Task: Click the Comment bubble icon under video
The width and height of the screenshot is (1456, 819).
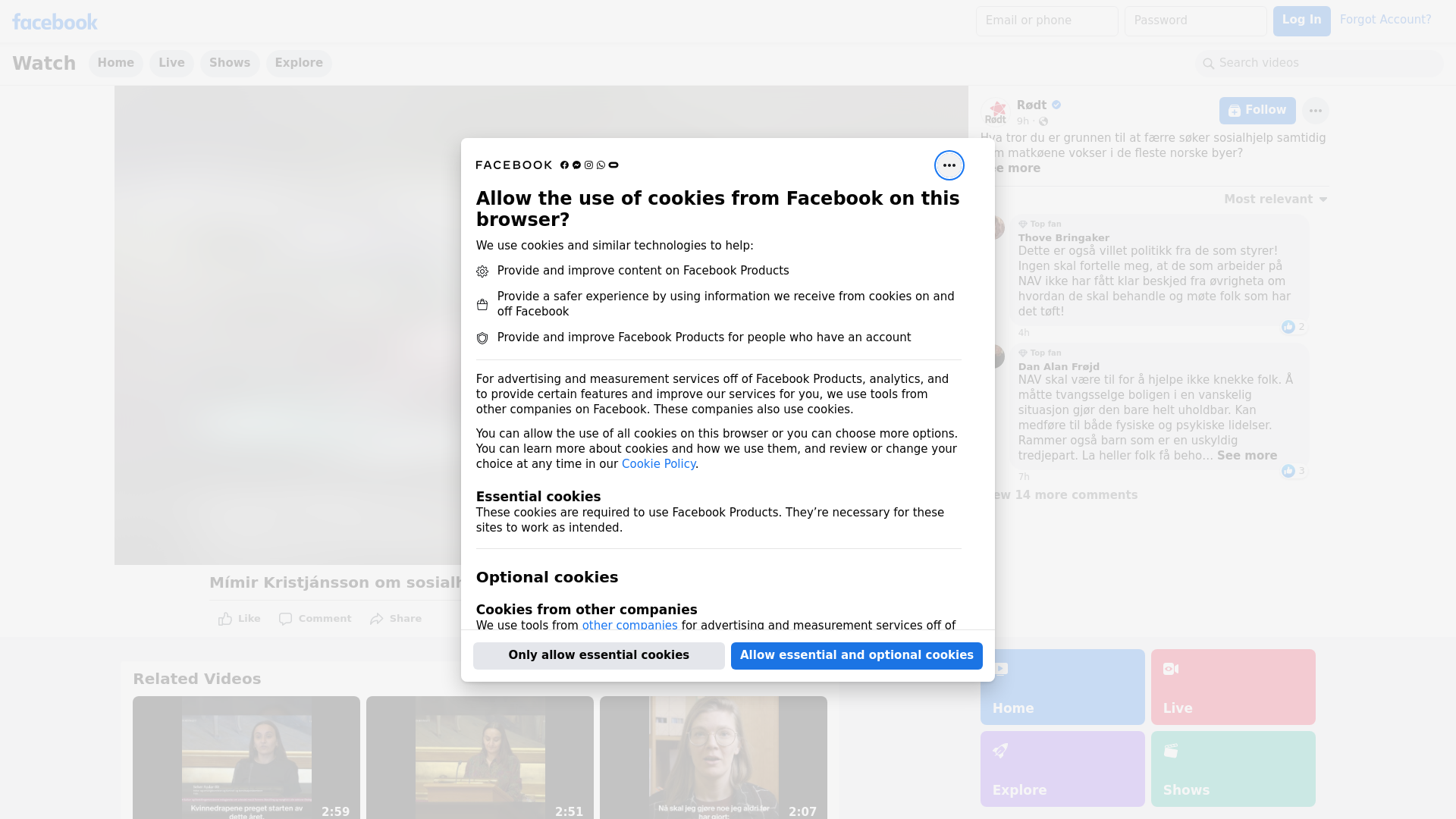Action: click(x=285, y=619)
